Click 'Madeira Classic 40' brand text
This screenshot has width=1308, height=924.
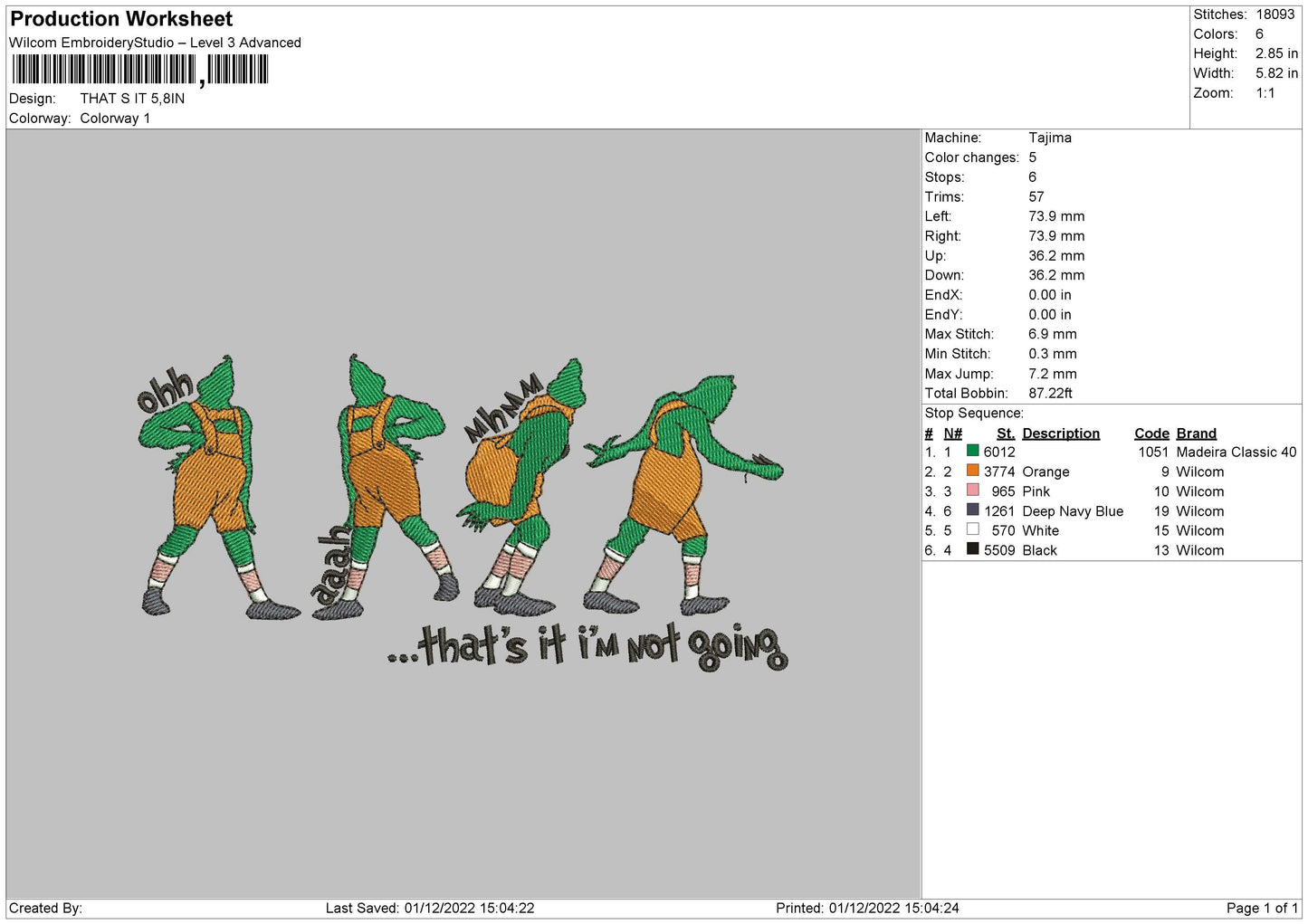[1236, 452]
